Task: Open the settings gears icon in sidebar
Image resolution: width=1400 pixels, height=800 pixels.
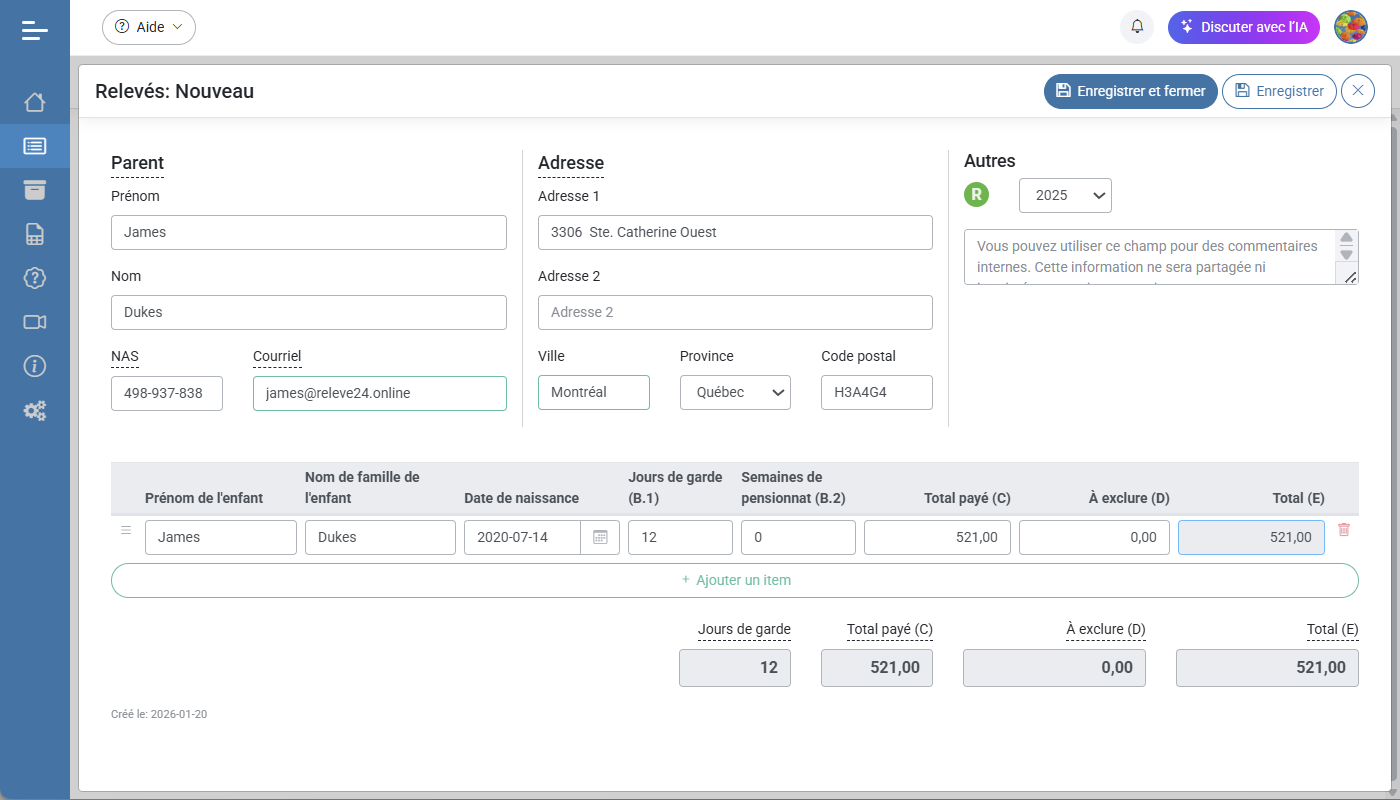Action: tap(35, 410)
